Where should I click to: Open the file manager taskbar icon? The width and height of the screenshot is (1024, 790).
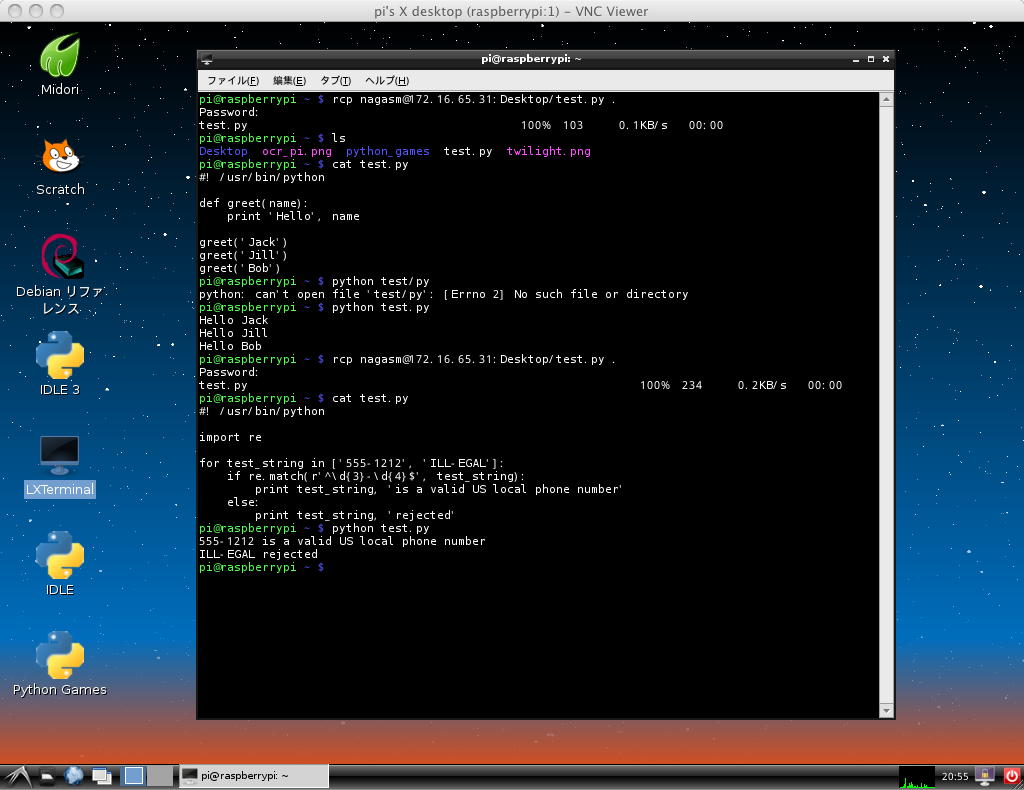pos(47,776)
